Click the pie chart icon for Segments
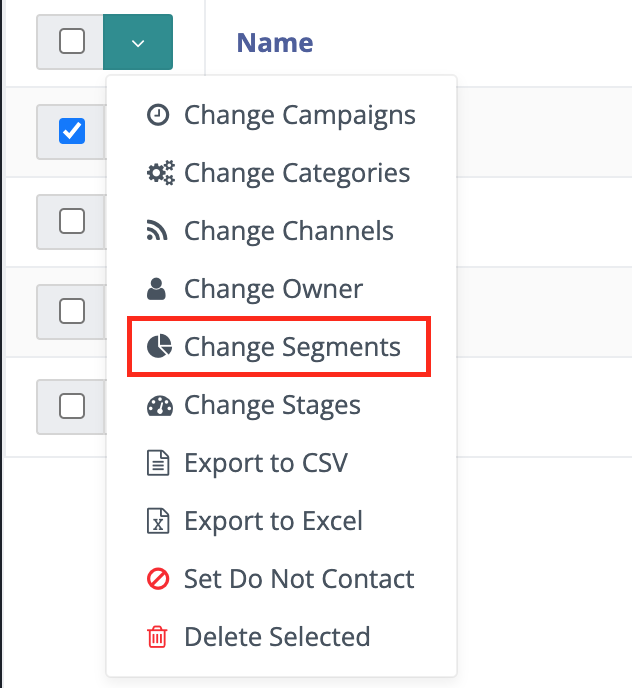This screenshot has width=632, height=688. (158, 347)
